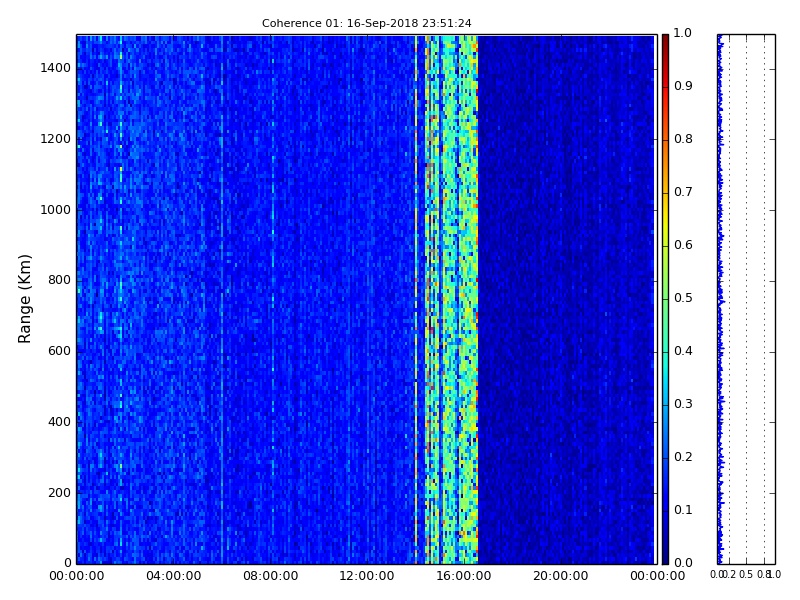Click the colorbar 1.0 label
The height and width of the screenshot is (600, 800).
pos(683,33)
